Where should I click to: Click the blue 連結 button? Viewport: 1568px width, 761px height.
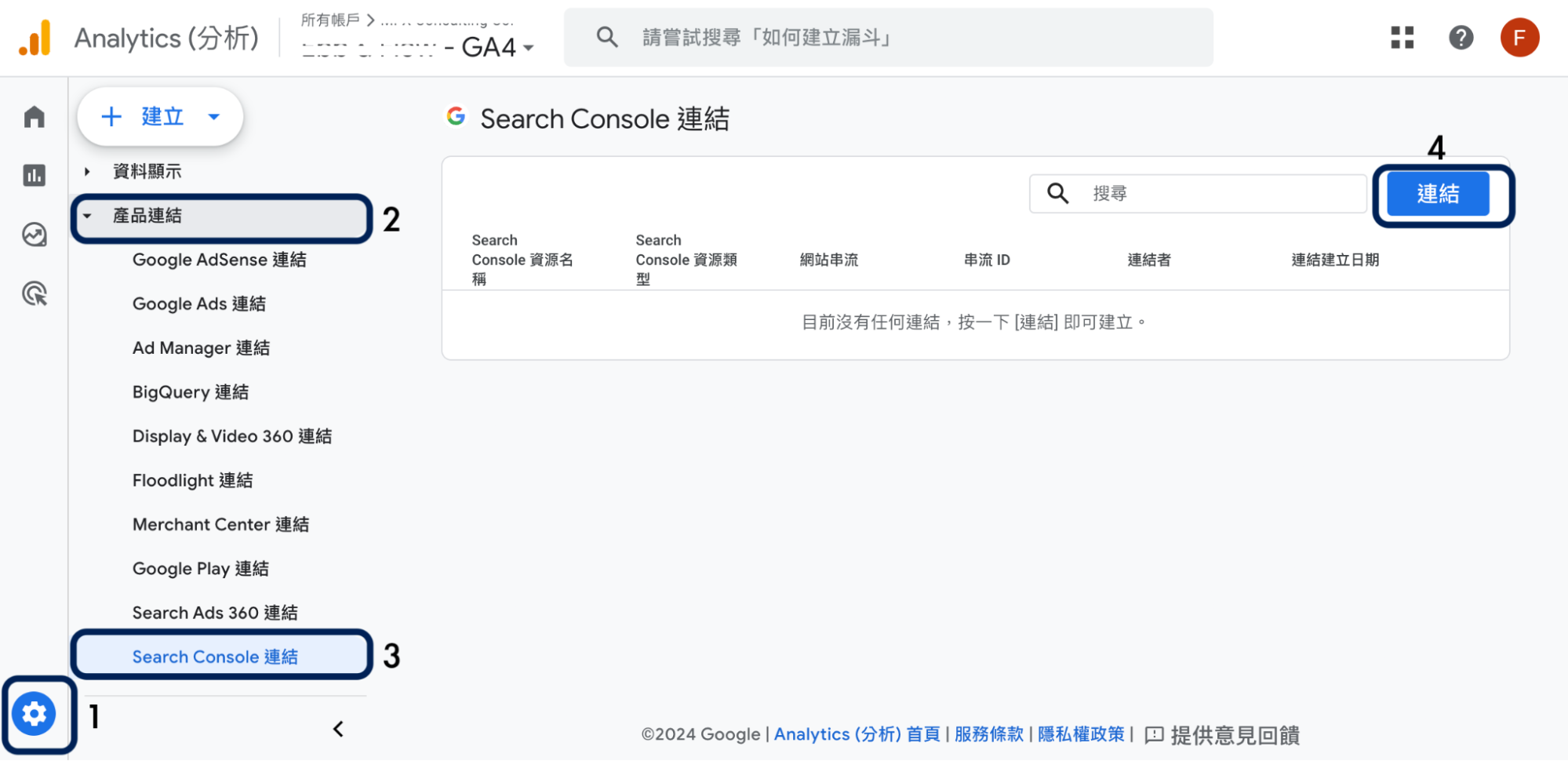coord(1438,194)
